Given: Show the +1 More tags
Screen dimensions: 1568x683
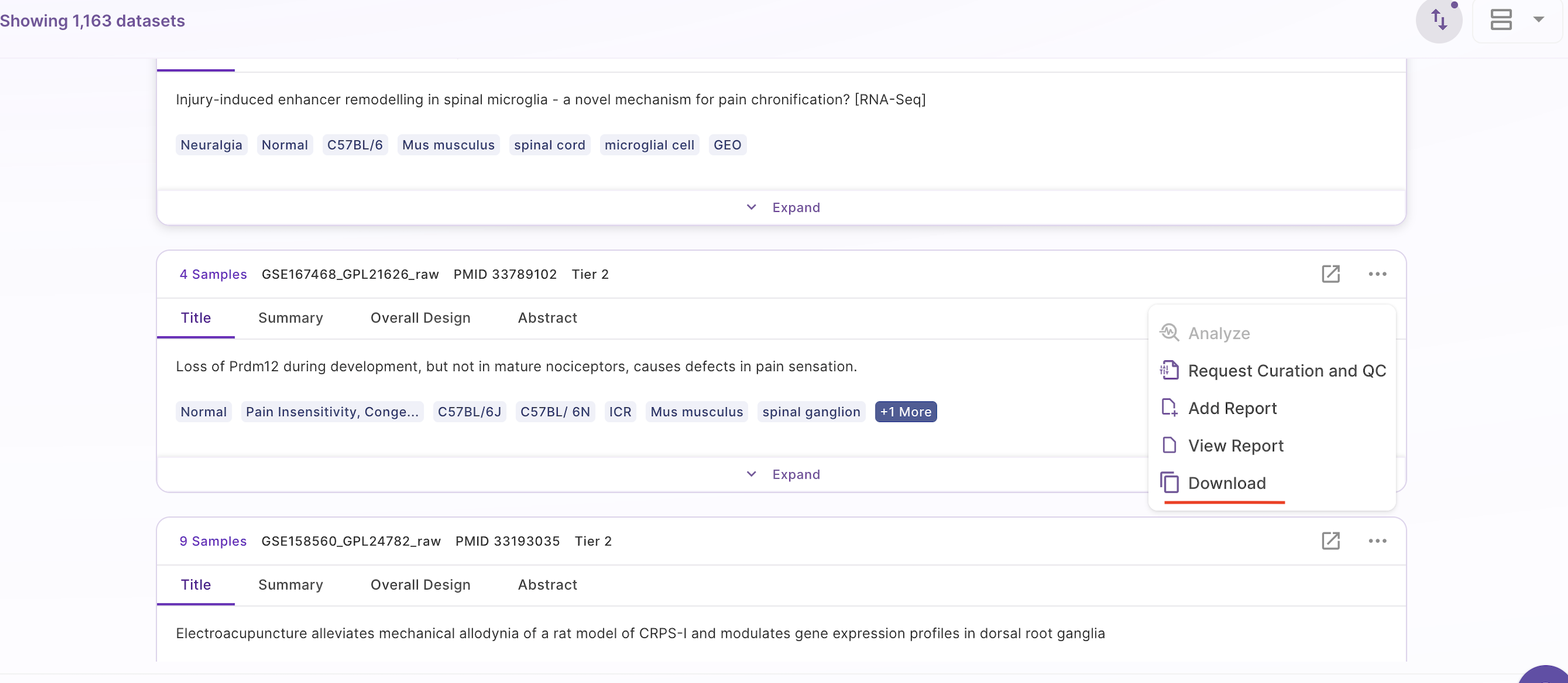Looking at the screenshot, I should (905, 411).
